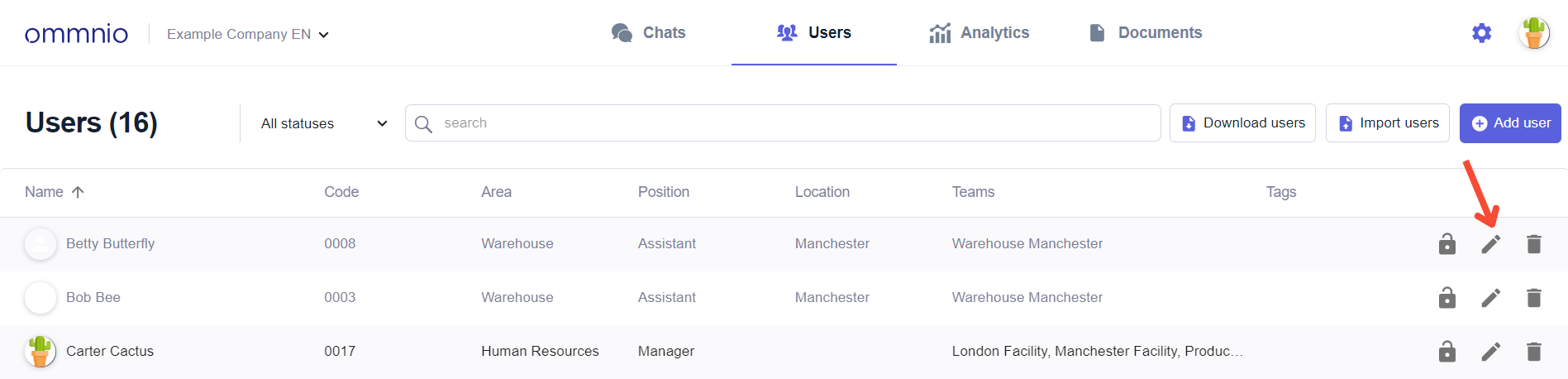The height and width of the screenshot is (379, 1568).
Task: Edit Betty Butterfly with pencil icon
Action: [1490, 244]
